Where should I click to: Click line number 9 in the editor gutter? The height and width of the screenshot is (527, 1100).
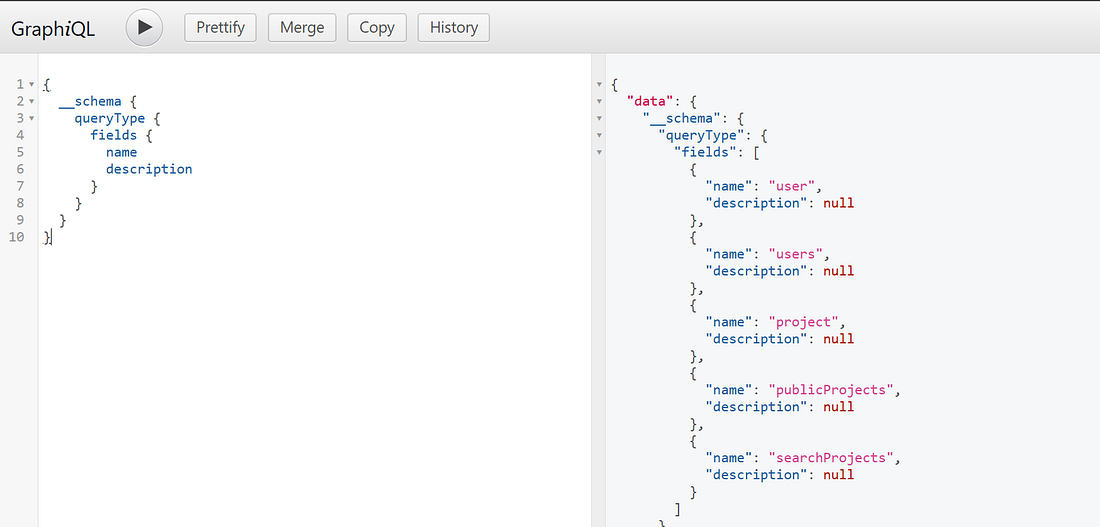[20, 220]
